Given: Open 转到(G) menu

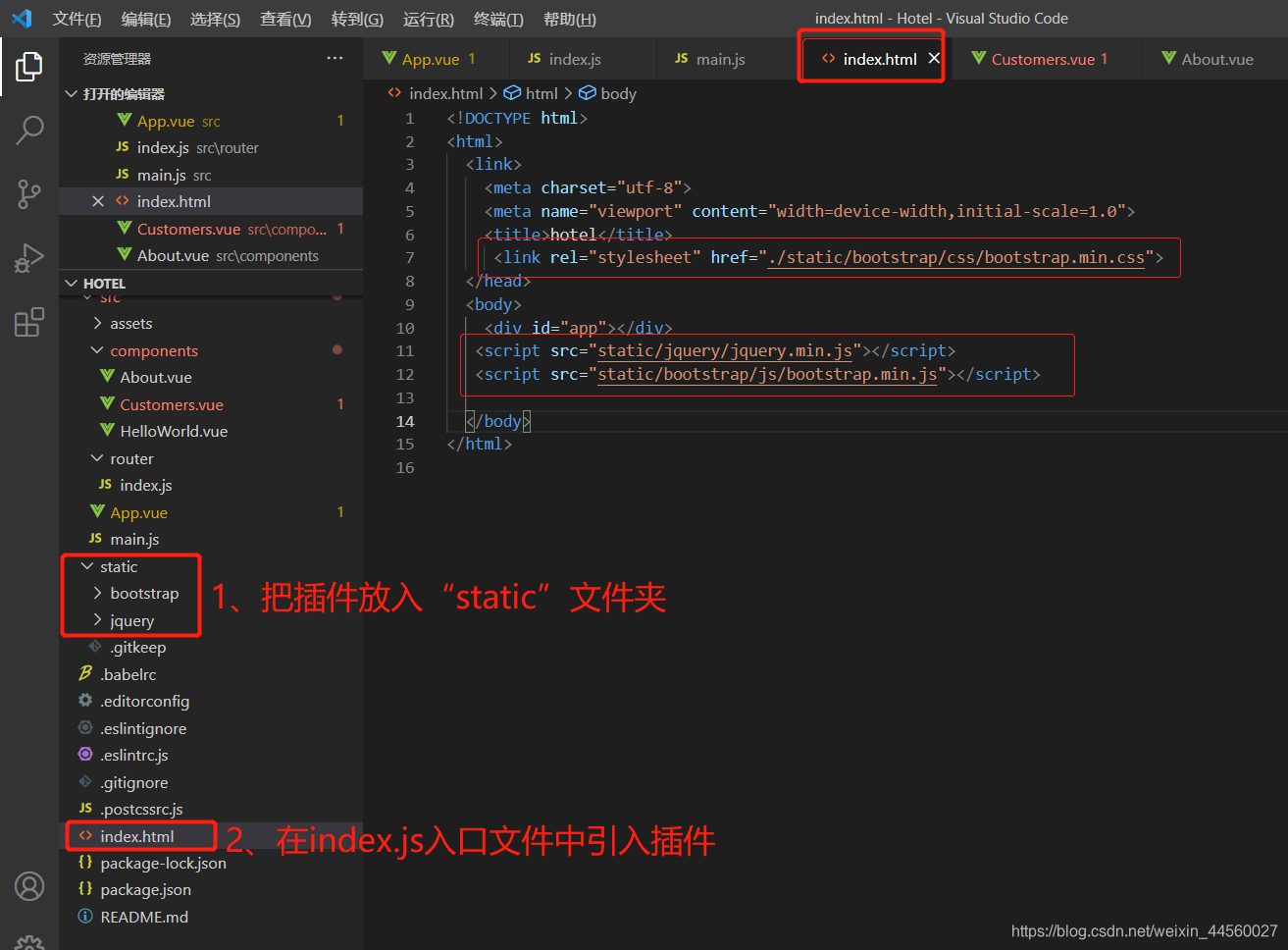Looking at the screenshot, I should [x=357, y=19].
